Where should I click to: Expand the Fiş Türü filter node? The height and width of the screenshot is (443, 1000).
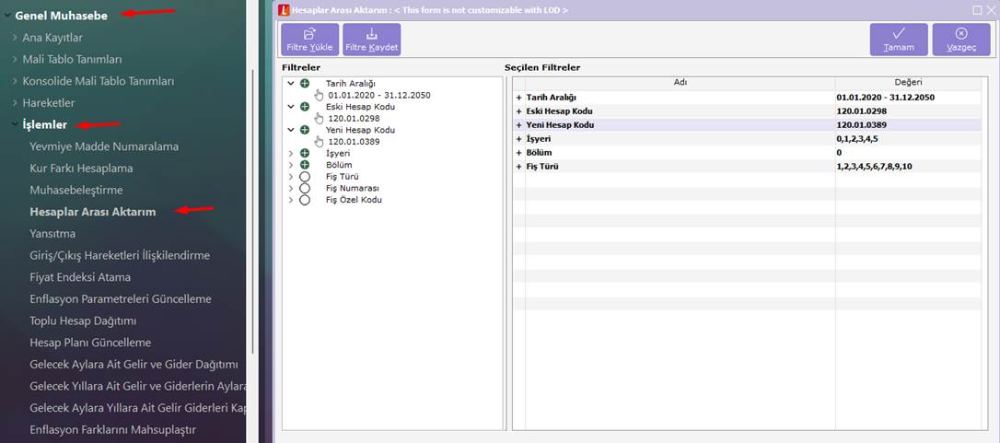291,177
